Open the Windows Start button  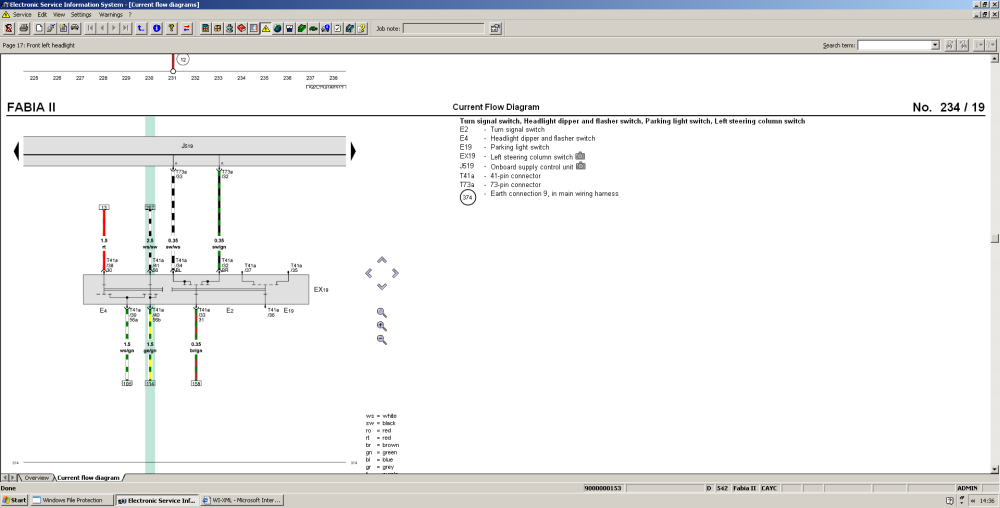[x=15, y=500]
